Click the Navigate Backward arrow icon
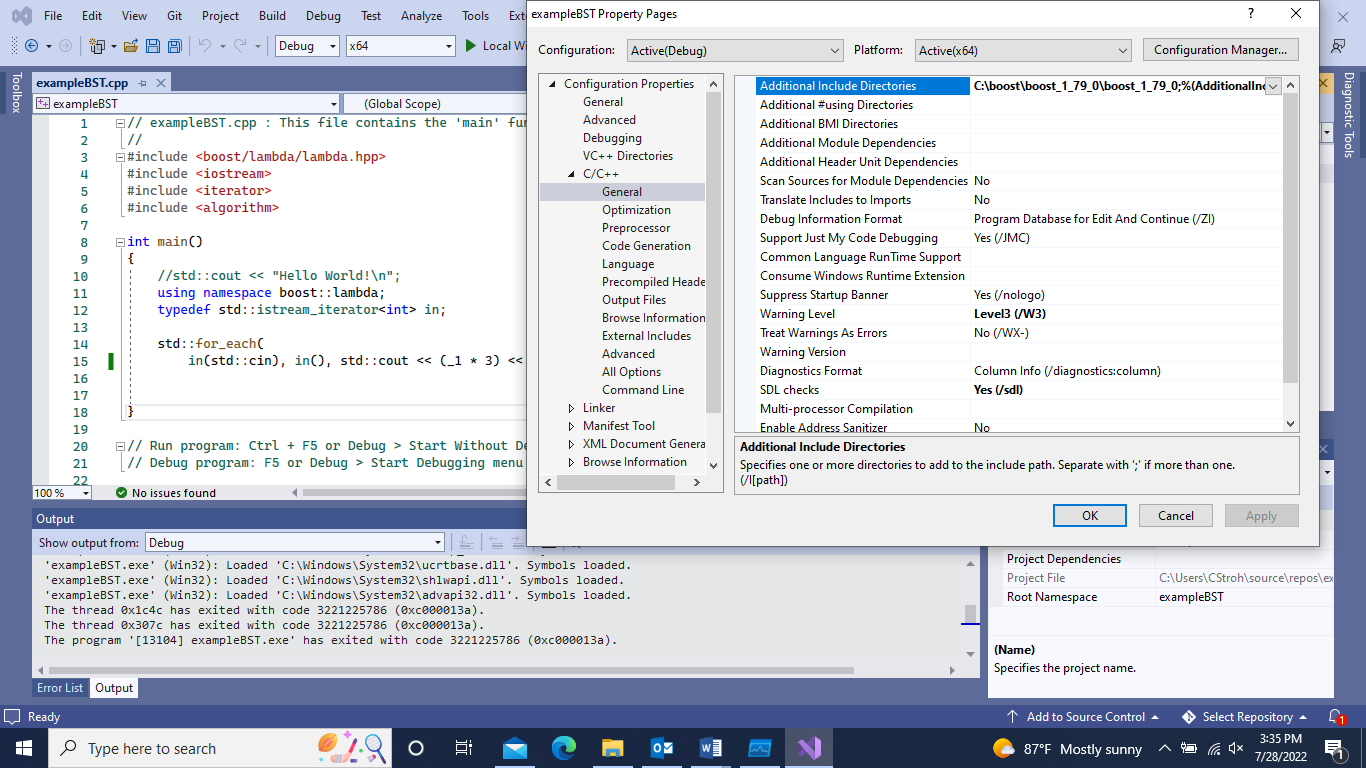This screenshot has width=1366, height=768. (32, 46)
